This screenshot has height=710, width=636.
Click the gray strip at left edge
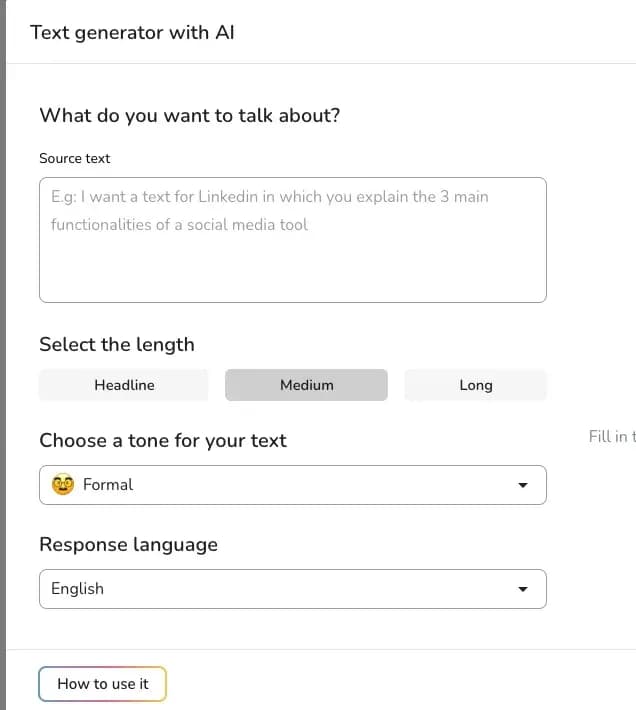pos(3,355)
